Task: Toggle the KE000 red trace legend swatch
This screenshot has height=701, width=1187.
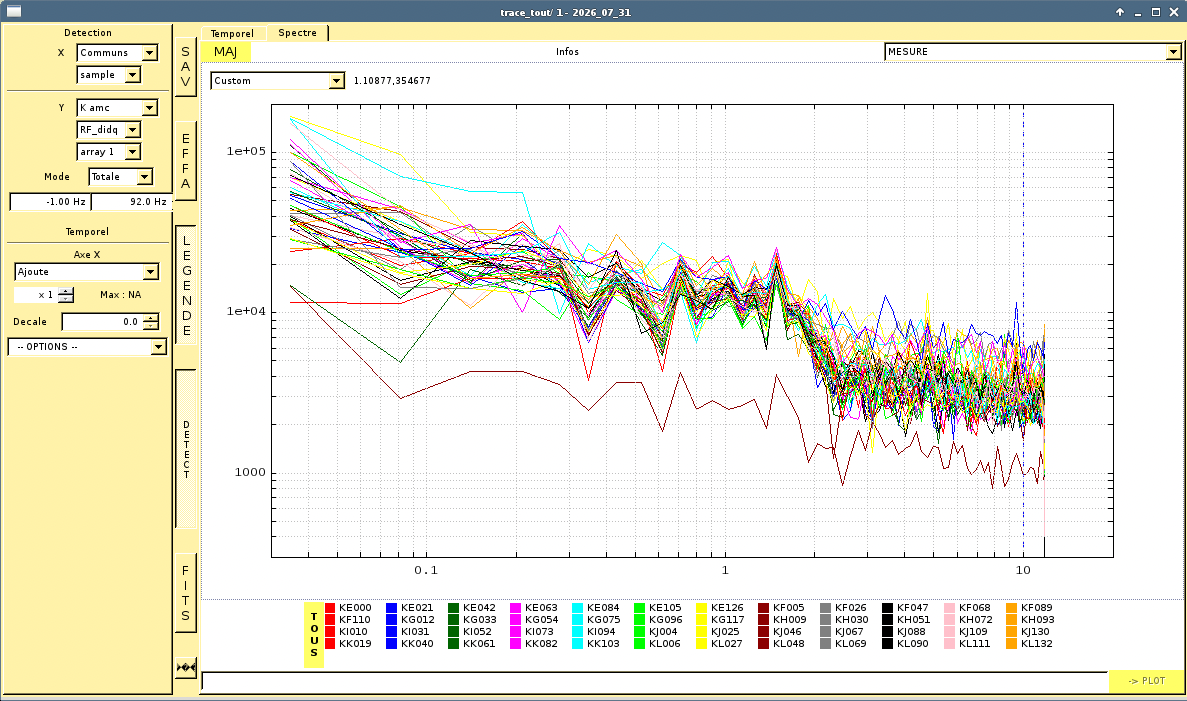Action: [x=330, y=607]
